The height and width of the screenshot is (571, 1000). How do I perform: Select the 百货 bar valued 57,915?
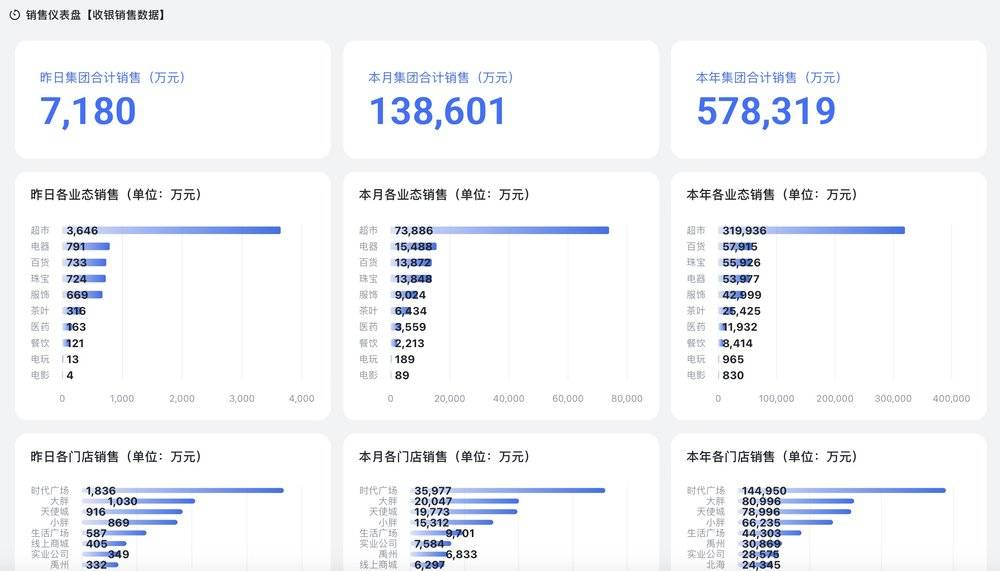pyautogui.click(x=736, y=246)
